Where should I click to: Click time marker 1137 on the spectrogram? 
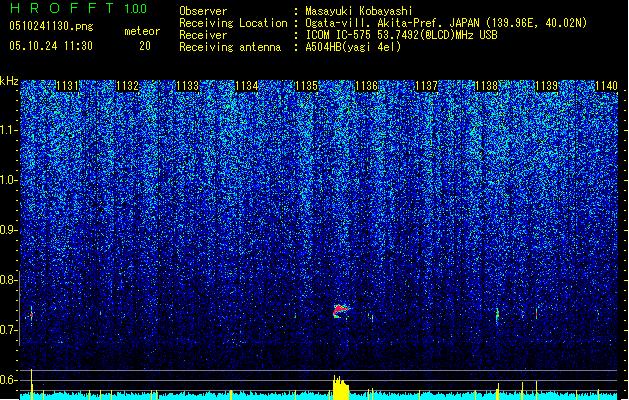click(426, 86)
